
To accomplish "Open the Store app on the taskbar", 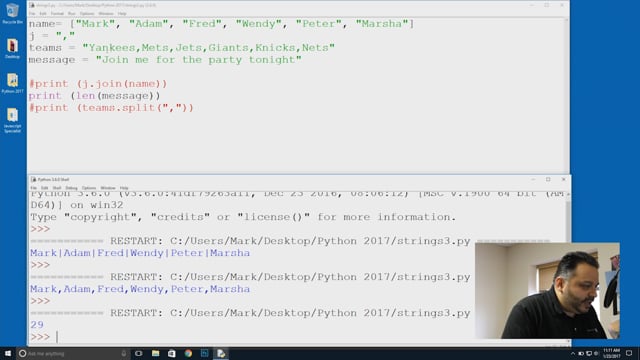I will (x=172, y=353).
